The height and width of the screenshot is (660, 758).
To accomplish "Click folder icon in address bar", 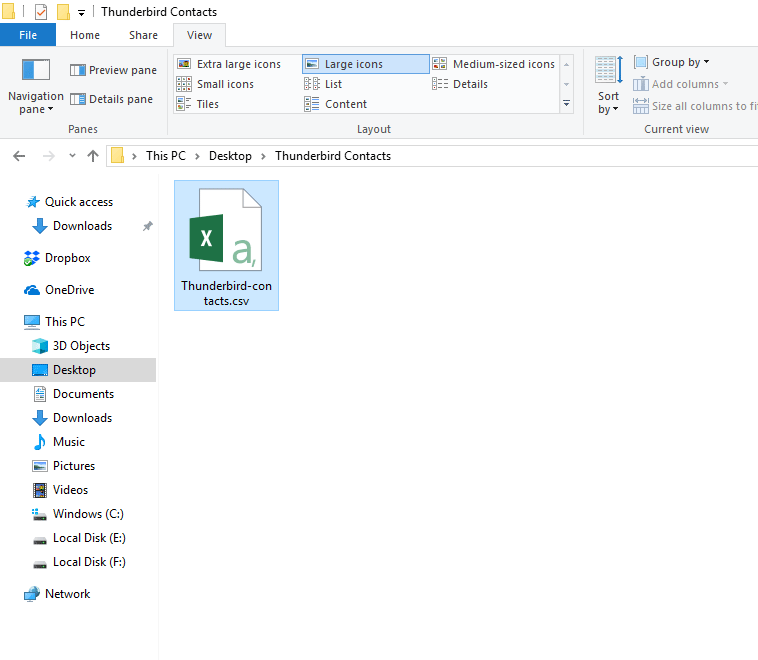I will [x=117, y=156].
